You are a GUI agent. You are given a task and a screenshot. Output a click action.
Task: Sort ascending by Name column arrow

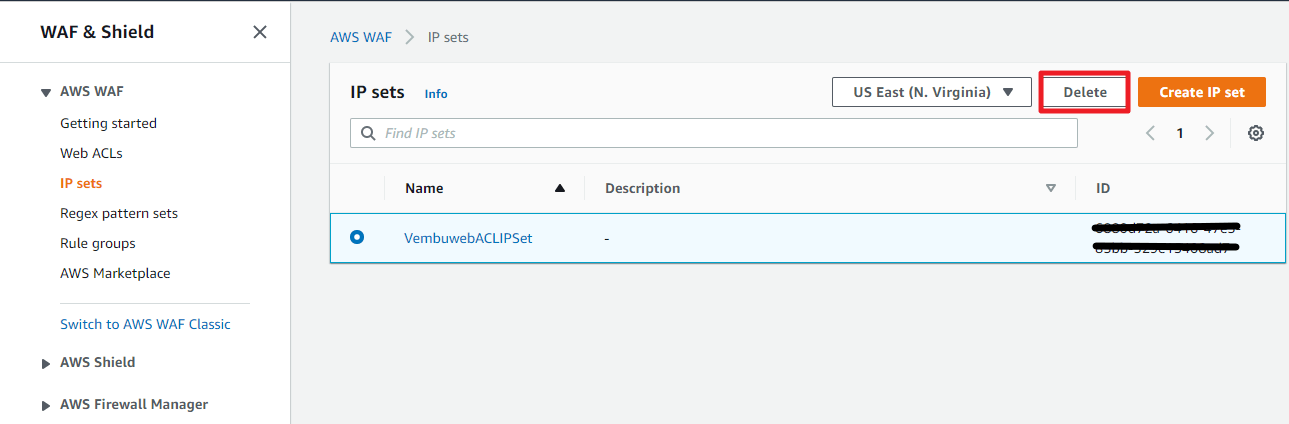[560, 188]
